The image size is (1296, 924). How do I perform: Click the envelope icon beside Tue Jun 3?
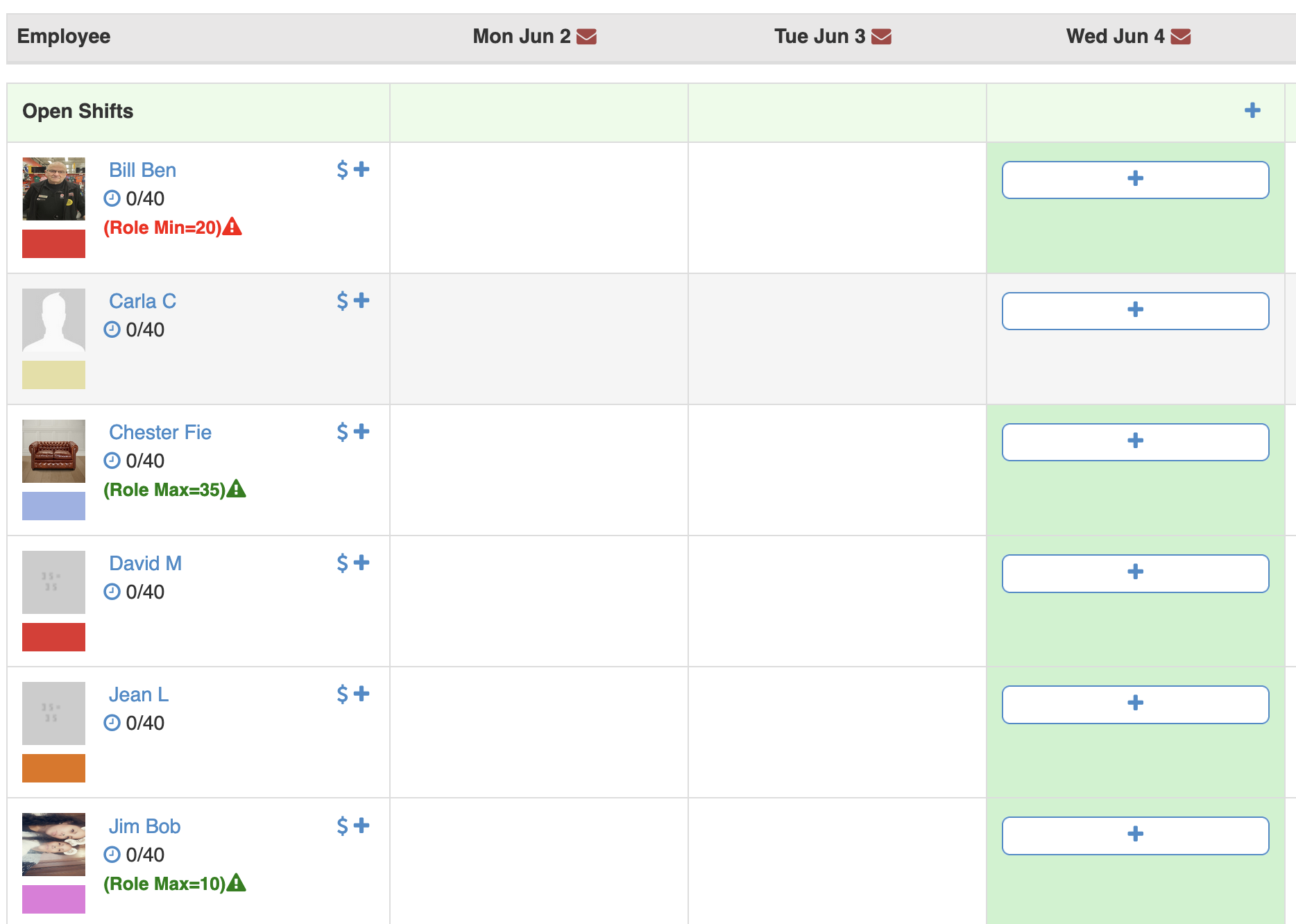click(881, 37)
